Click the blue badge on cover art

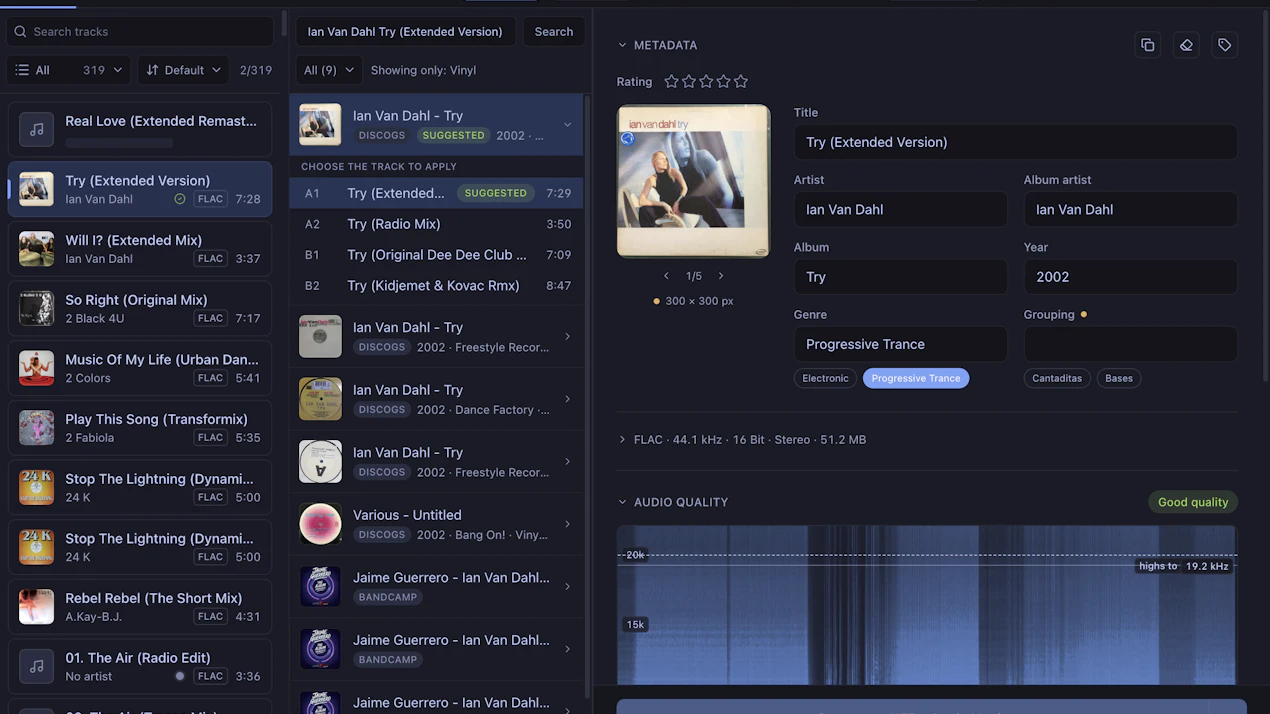[628, 138]
